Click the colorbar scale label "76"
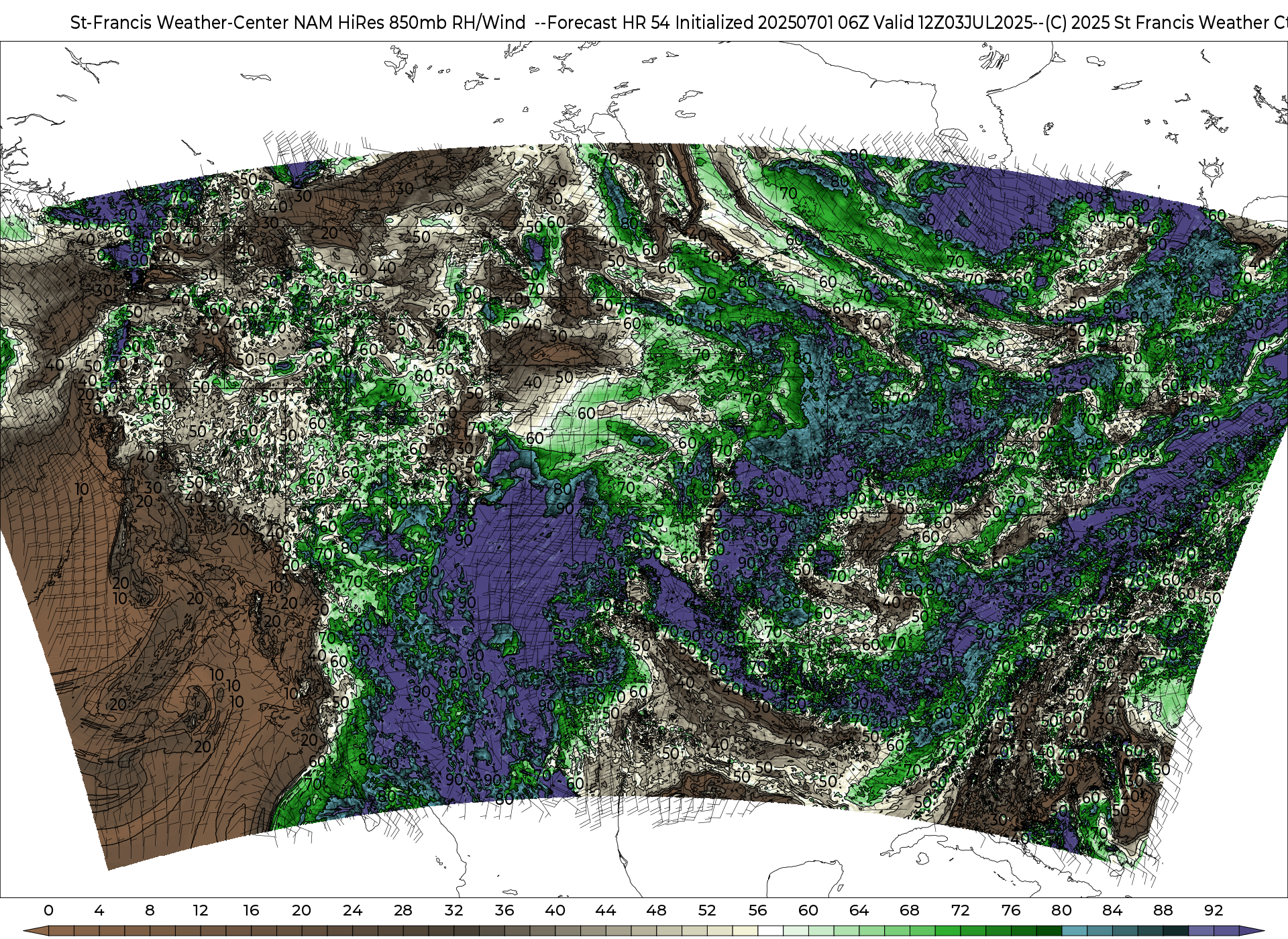 [x=1011, y=910]
